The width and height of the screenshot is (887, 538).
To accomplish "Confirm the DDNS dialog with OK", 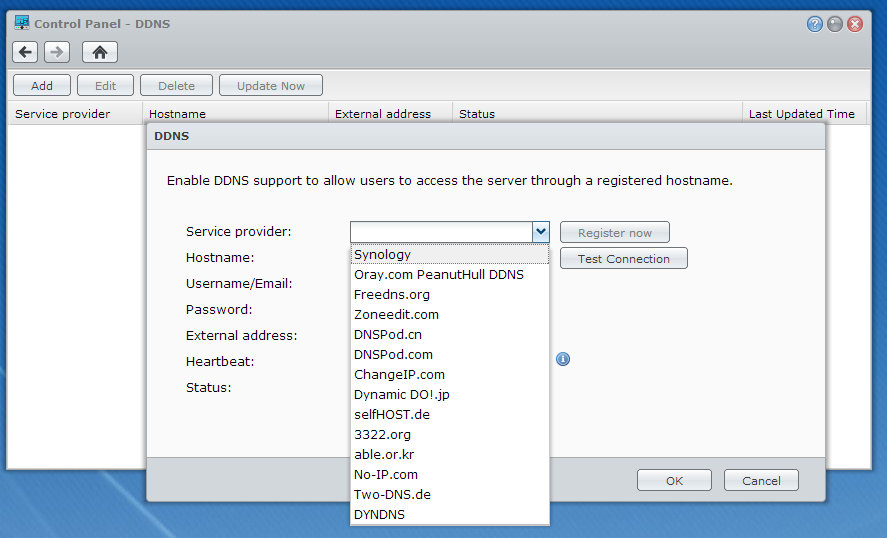I will pyautogui.click(x=674, y=480).
